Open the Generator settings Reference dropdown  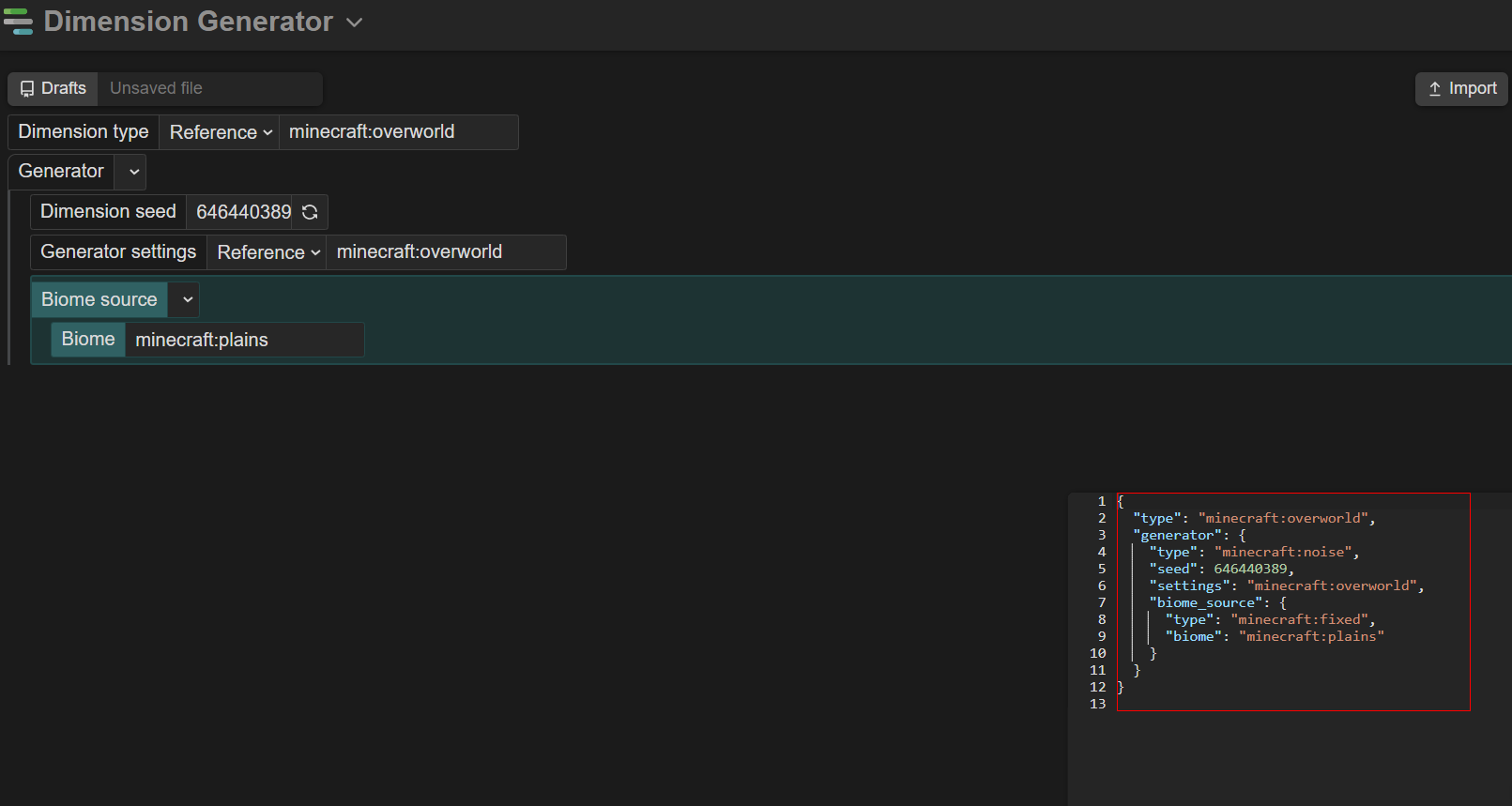(267, 252)
